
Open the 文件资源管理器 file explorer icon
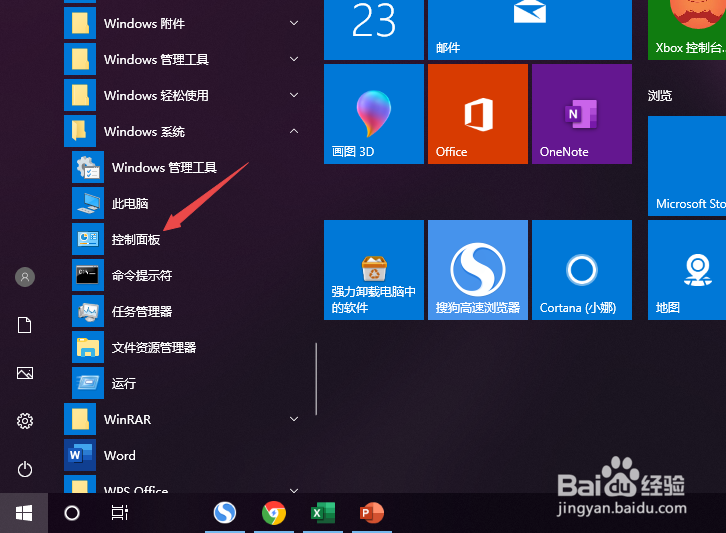point(88,347)
